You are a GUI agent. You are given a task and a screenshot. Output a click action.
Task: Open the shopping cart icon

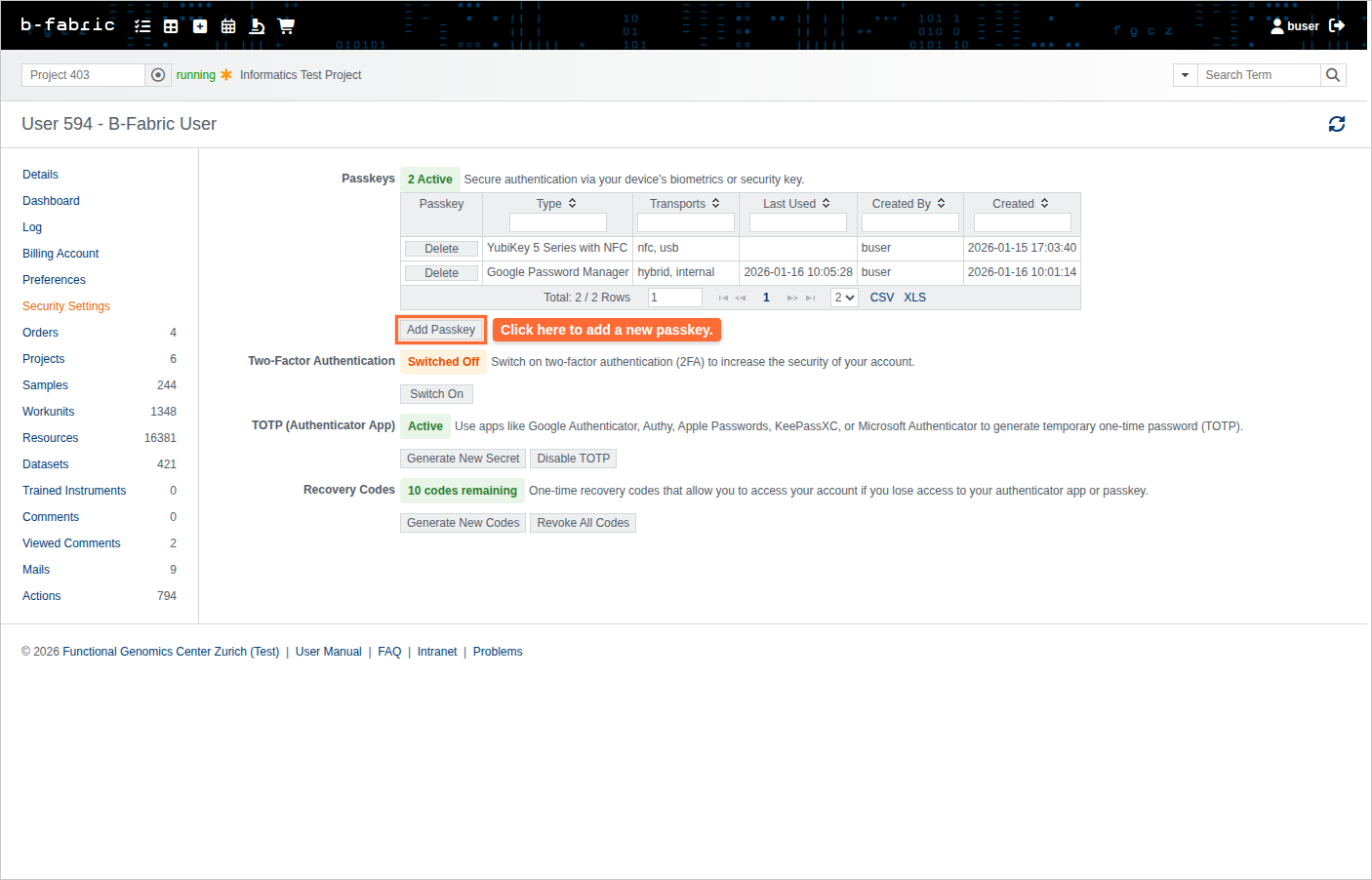286,26
